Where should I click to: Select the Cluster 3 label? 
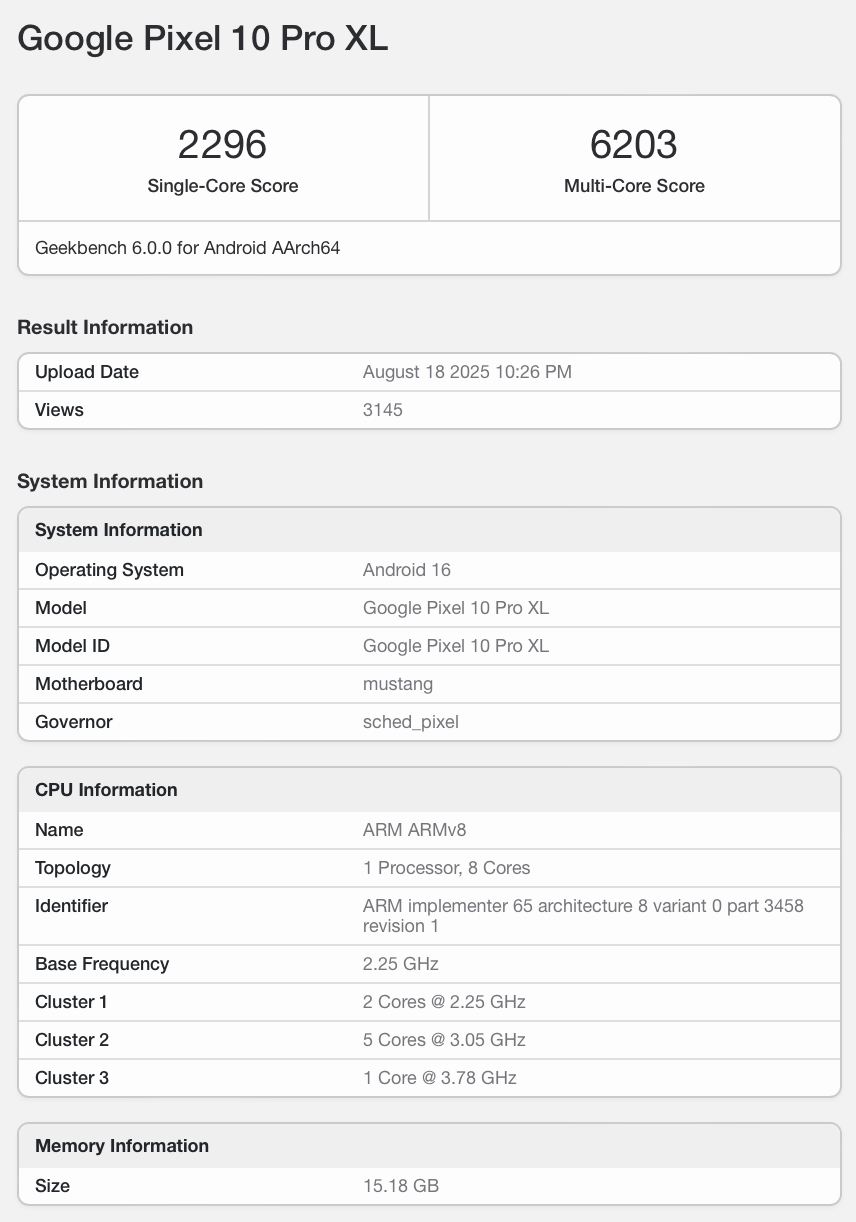[x=72, y=1078]
